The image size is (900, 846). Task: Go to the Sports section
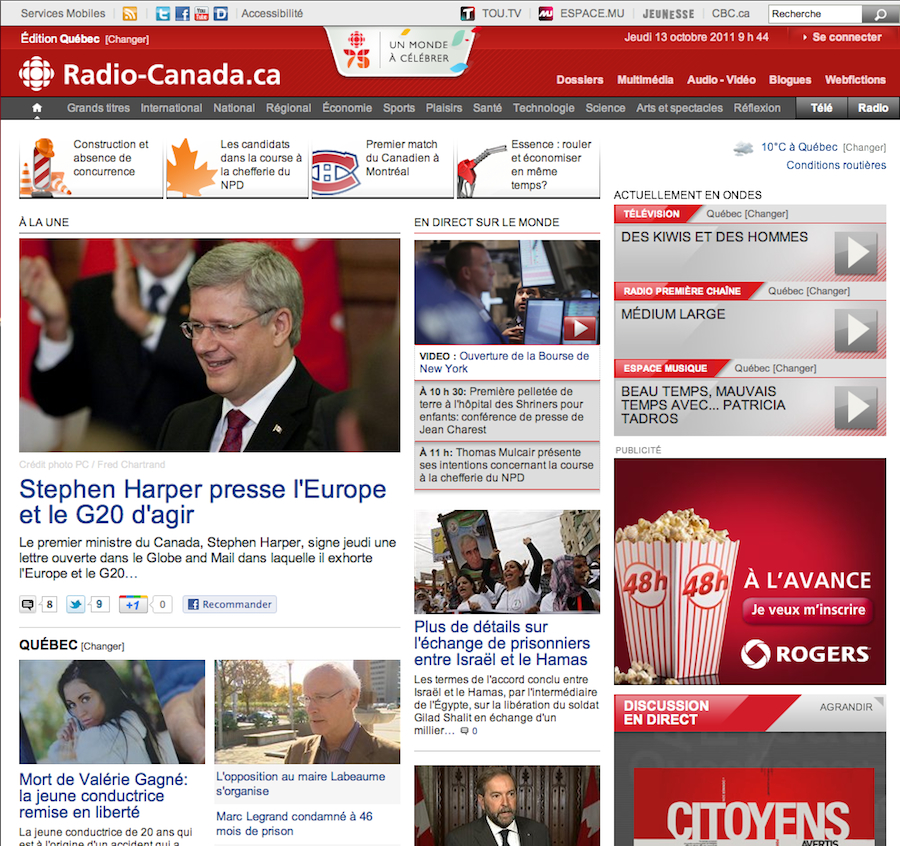pos(399,108)
